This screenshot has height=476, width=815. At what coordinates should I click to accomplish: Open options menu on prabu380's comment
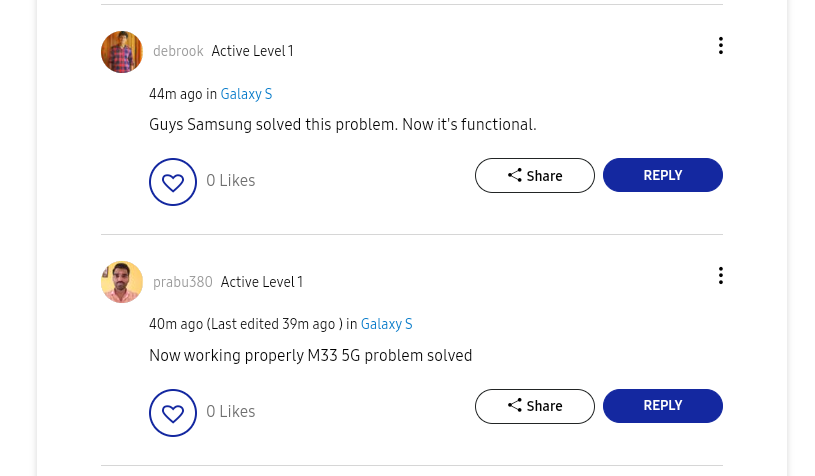[x=720, y=276]
